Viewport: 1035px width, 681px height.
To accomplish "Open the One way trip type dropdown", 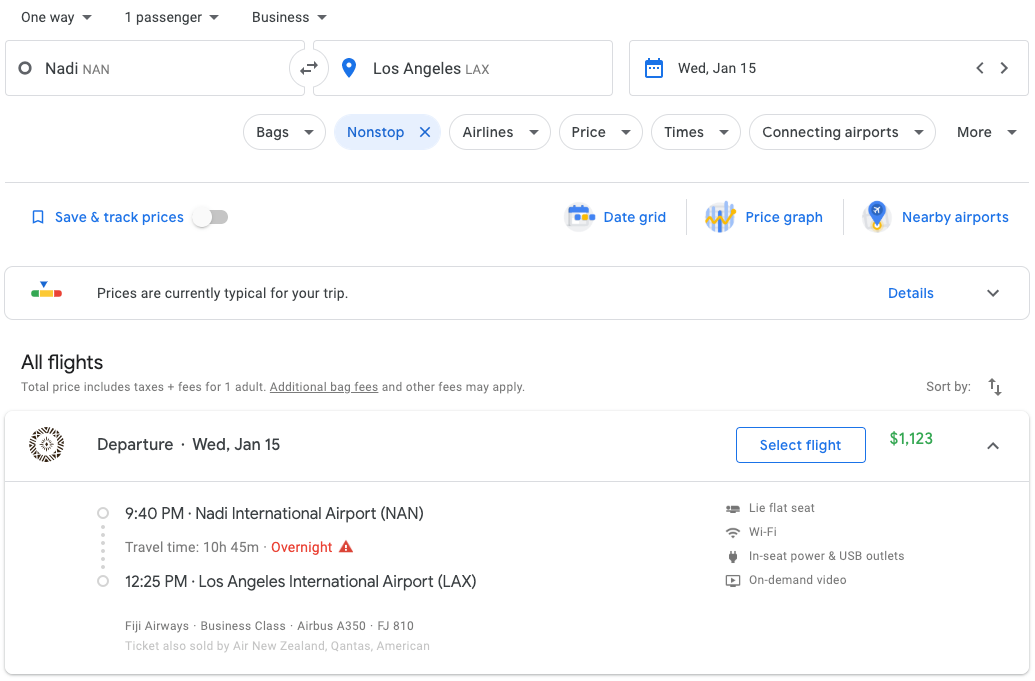I will [57, 17].
